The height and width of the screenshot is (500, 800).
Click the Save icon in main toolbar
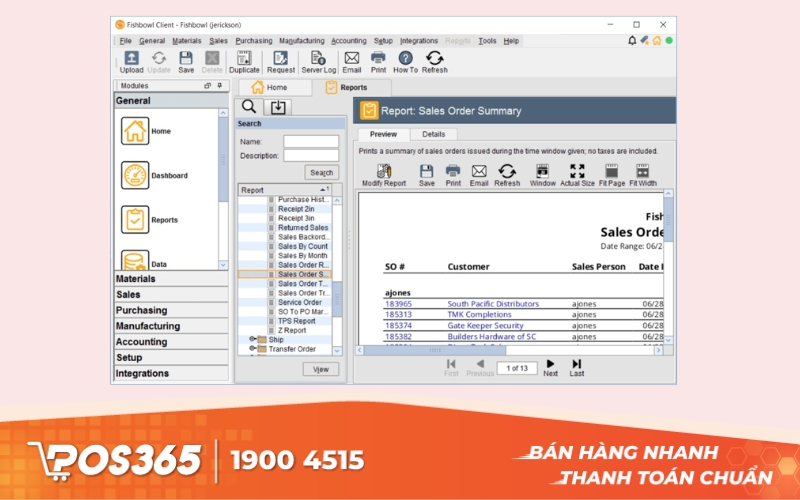tap(186, 58)
